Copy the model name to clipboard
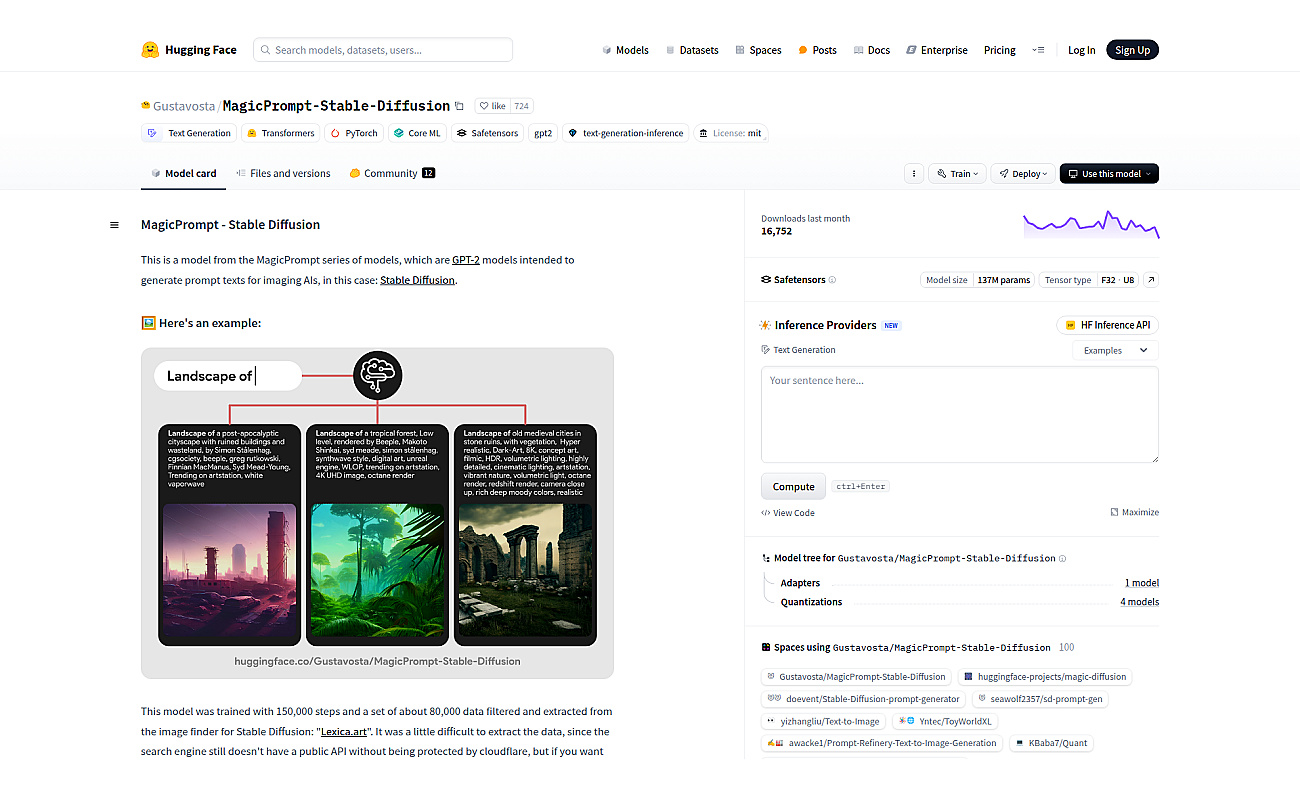The width and height of the screenshot is (1300, 788). pyautogui.click(x=459, y=106)
